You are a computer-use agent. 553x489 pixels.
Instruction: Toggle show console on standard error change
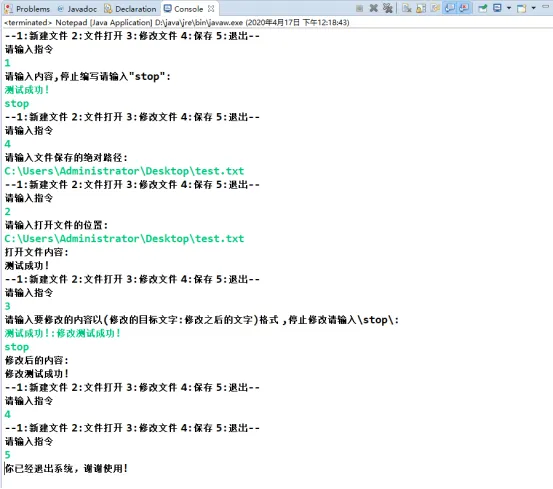464,8
